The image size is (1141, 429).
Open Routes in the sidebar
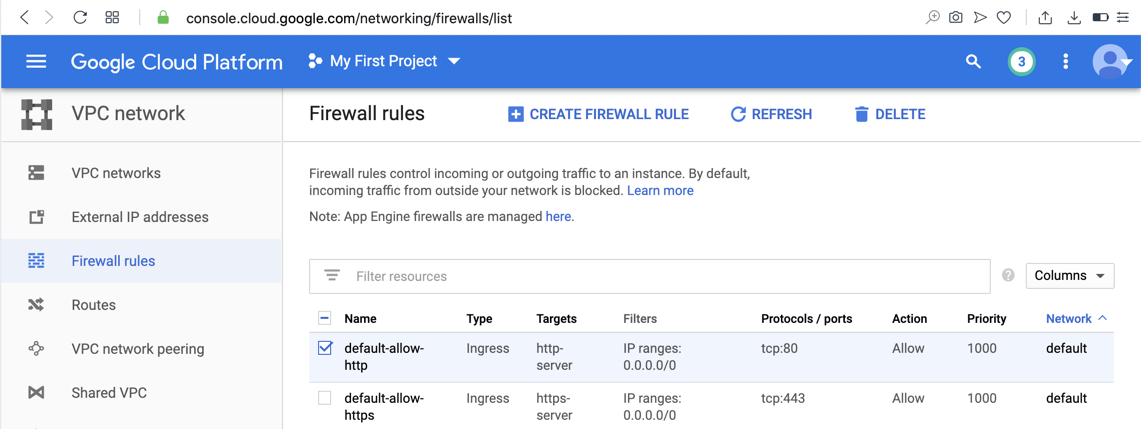(94, 305)
